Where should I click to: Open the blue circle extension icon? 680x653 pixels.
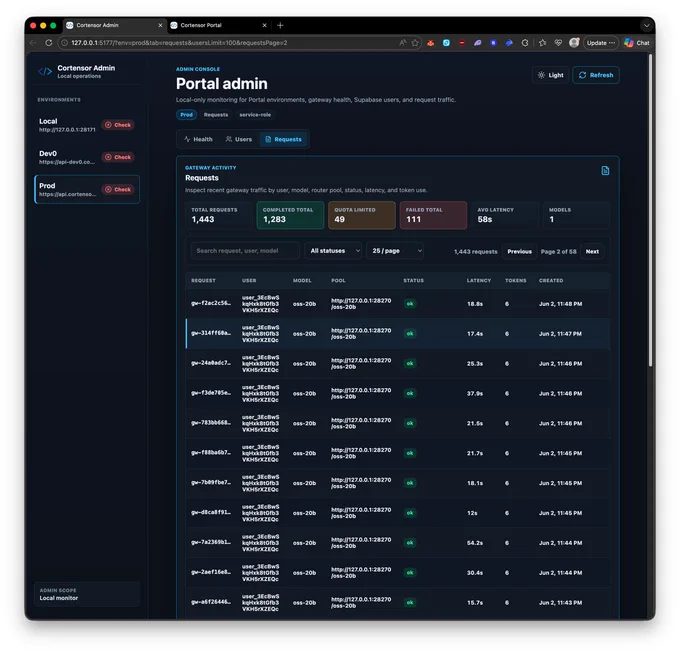[493, 42]
